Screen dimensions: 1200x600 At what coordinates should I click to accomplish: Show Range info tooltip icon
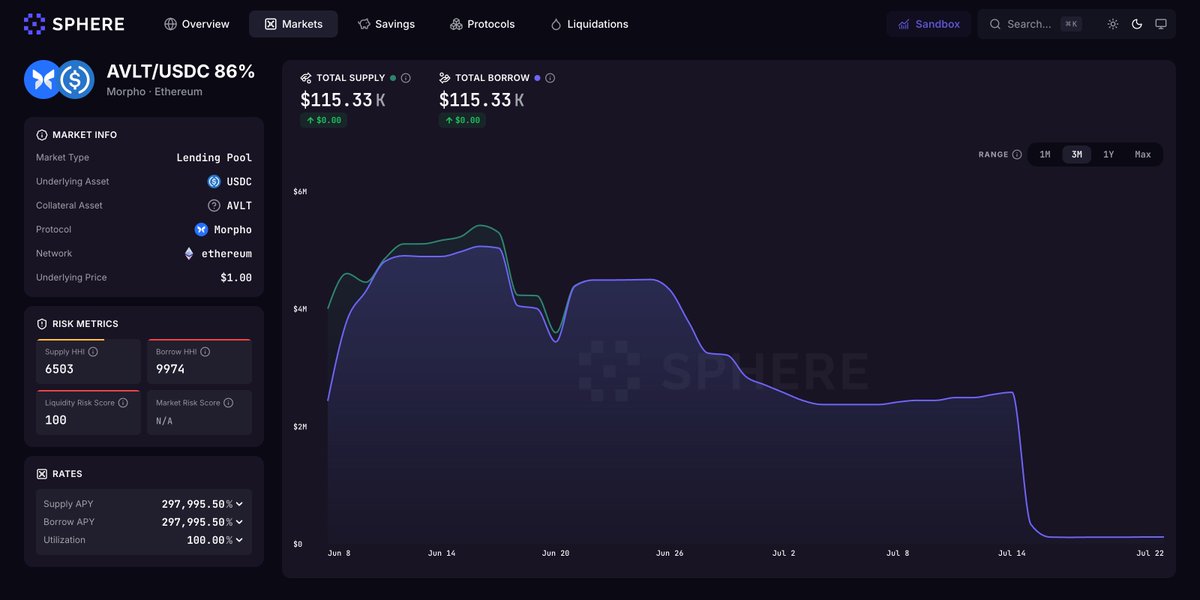point(1017,155)
